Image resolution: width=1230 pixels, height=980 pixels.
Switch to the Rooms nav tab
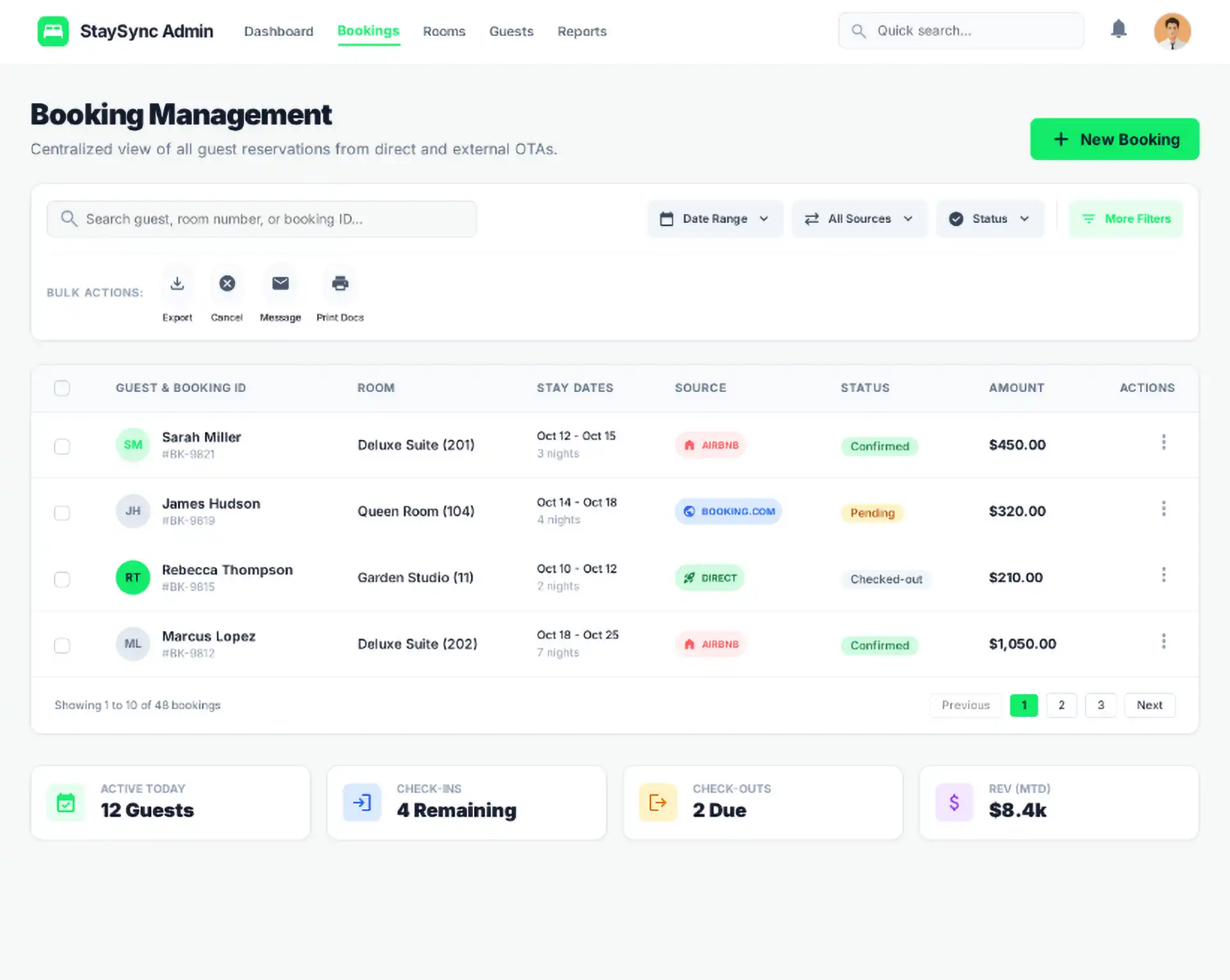(444, 31)
